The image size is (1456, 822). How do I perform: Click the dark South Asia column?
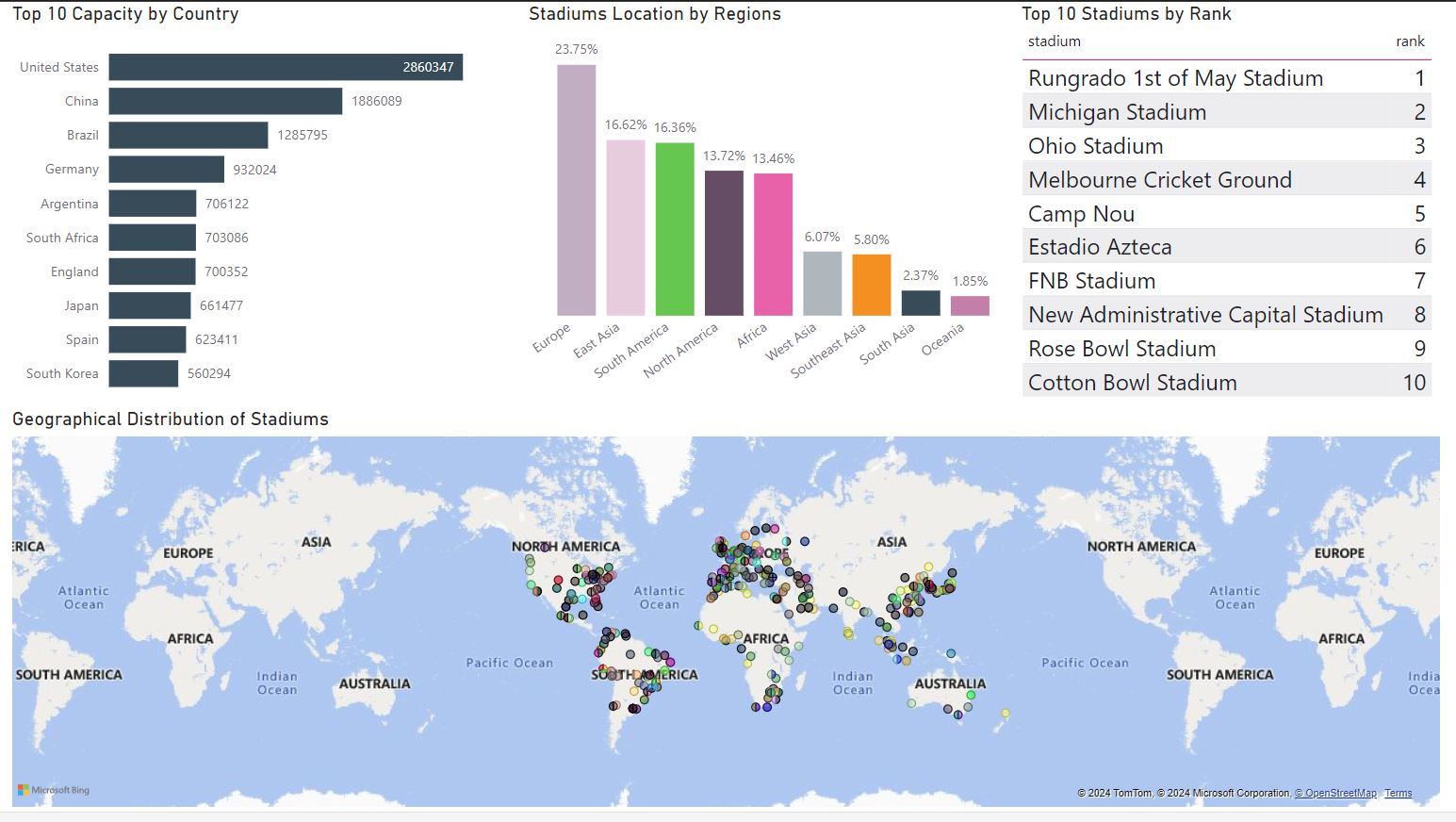(921, 303)
